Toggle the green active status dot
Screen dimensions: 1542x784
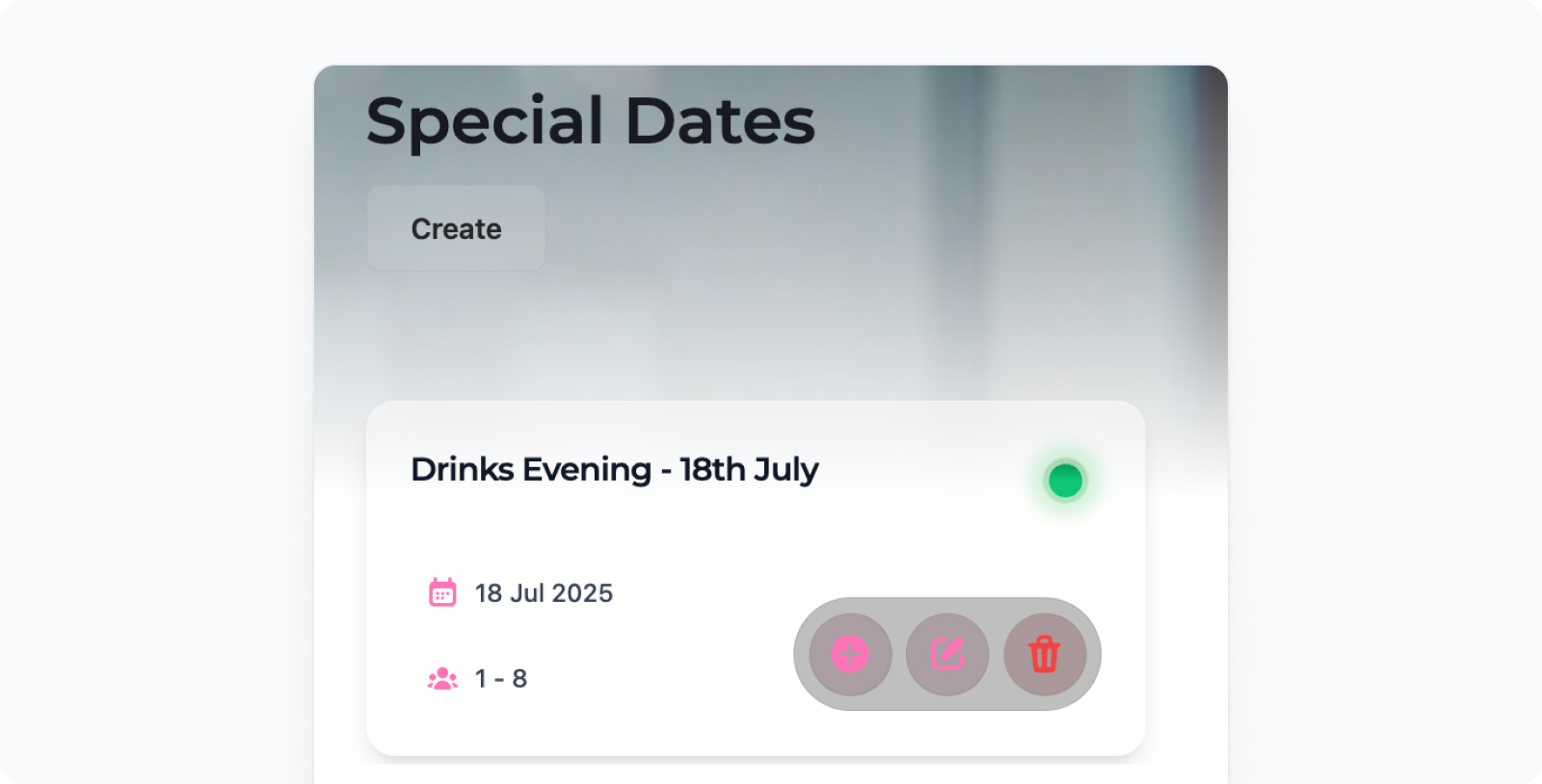[1065, 481]
